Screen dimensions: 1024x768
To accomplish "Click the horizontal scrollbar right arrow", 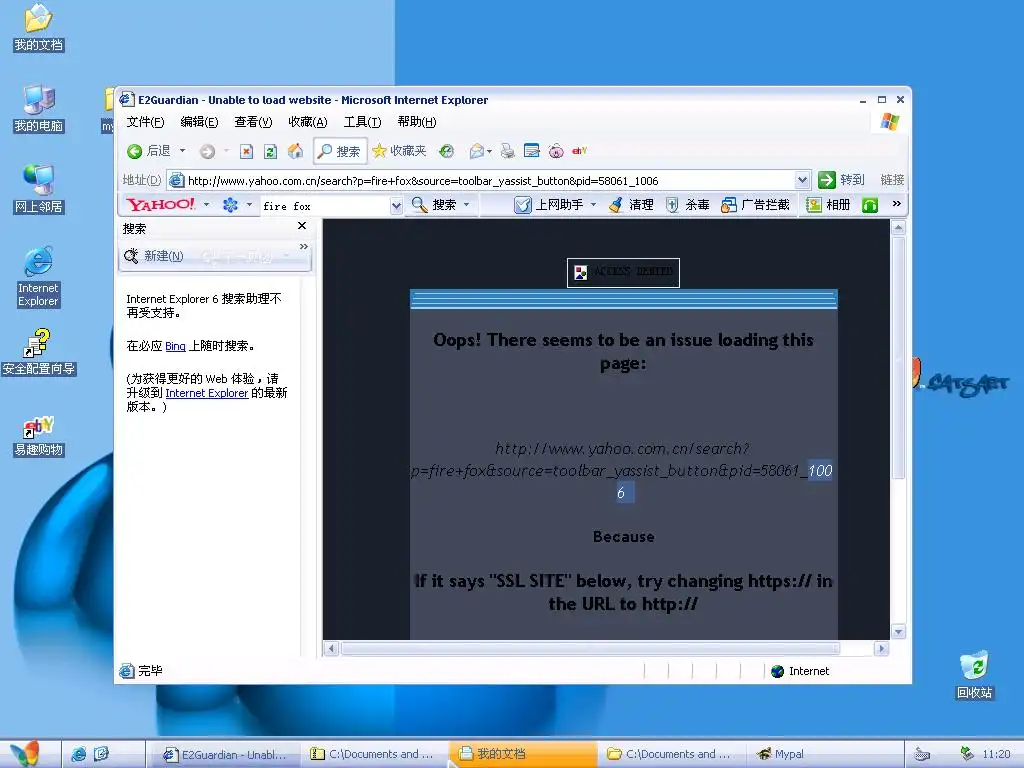I will (x=882, y=648).
